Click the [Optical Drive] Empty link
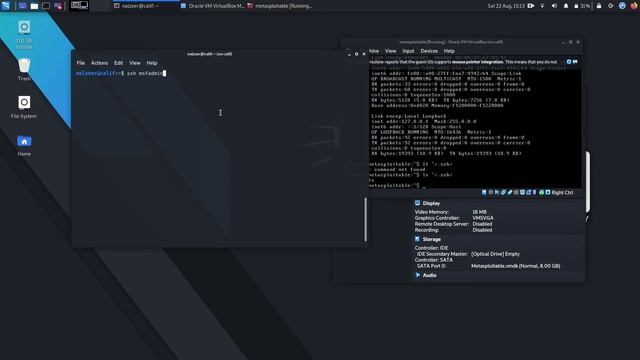 tap(495, 254)
